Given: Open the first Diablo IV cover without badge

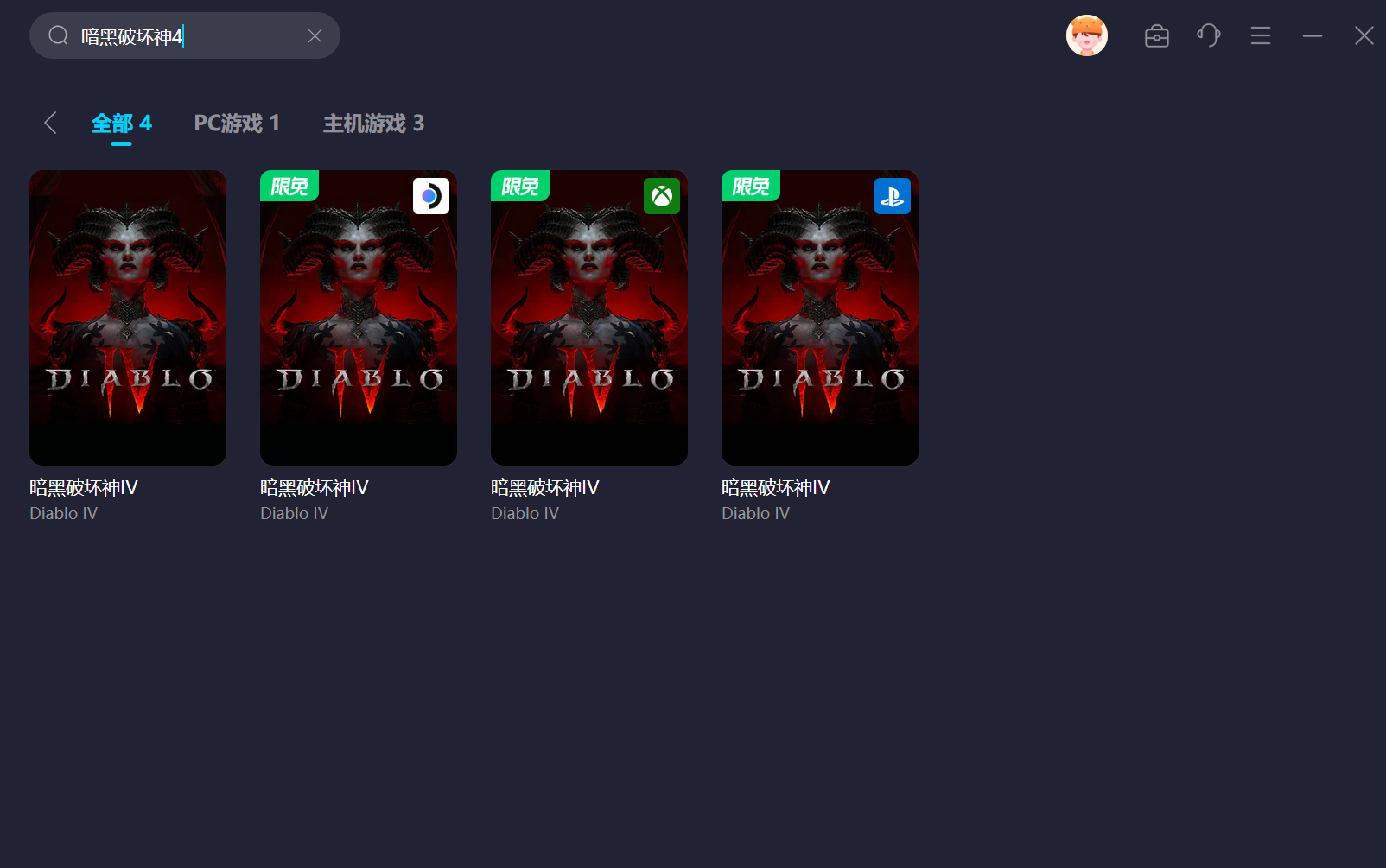Looking at the screenshot, I should coord(128,317).
